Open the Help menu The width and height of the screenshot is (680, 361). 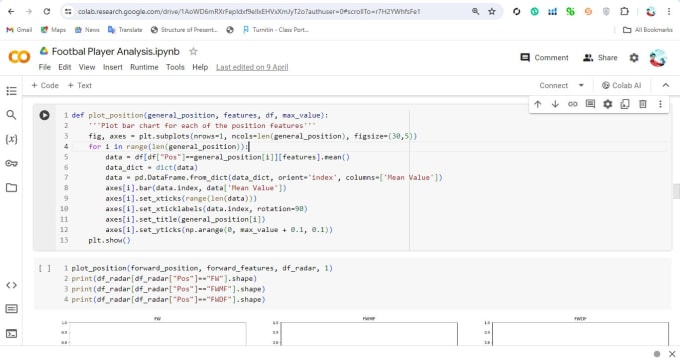(200, 67)
